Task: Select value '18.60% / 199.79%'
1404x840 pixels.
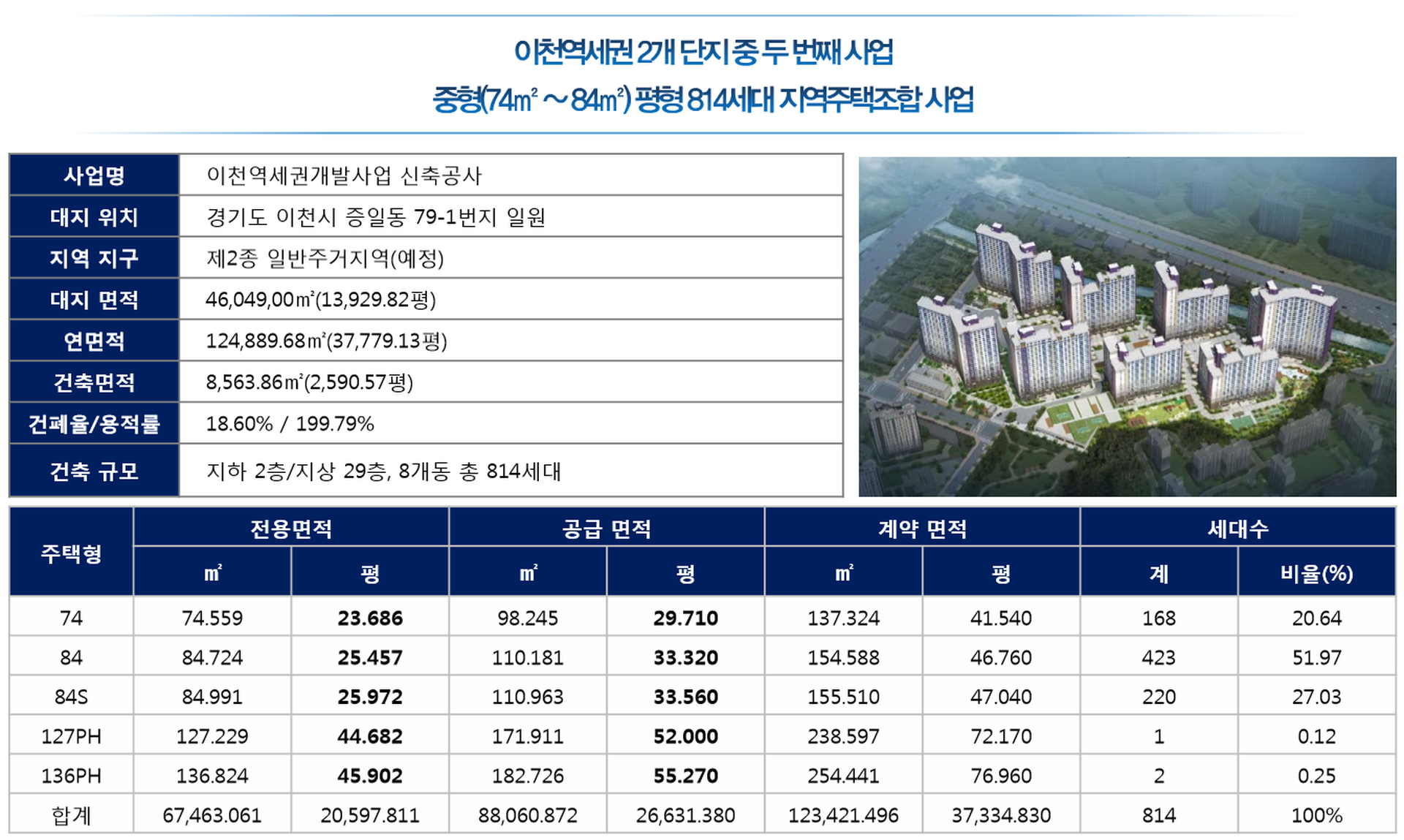Action: pyautogui.click(x=290, y=424)
